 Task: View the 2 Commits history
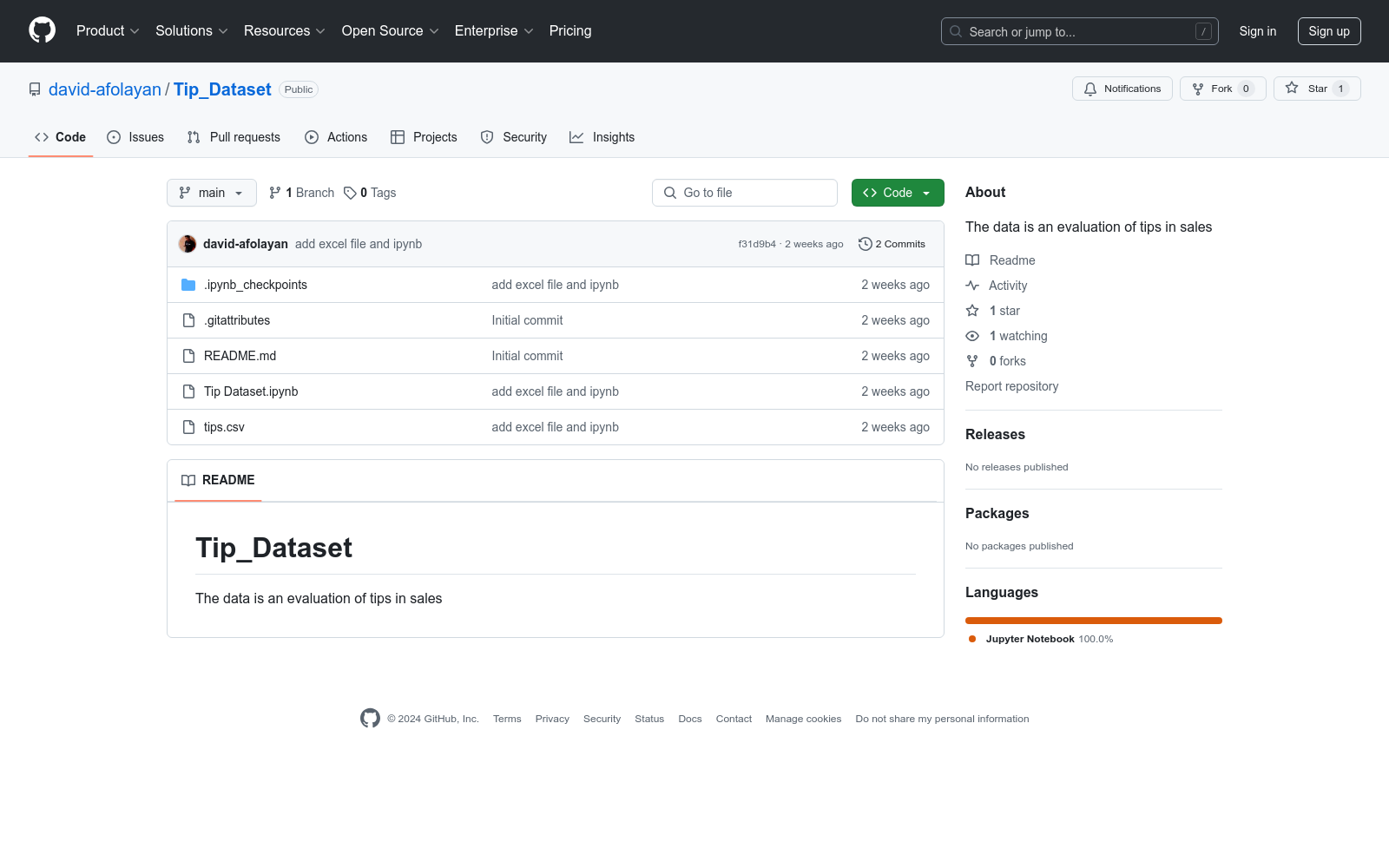892,244
